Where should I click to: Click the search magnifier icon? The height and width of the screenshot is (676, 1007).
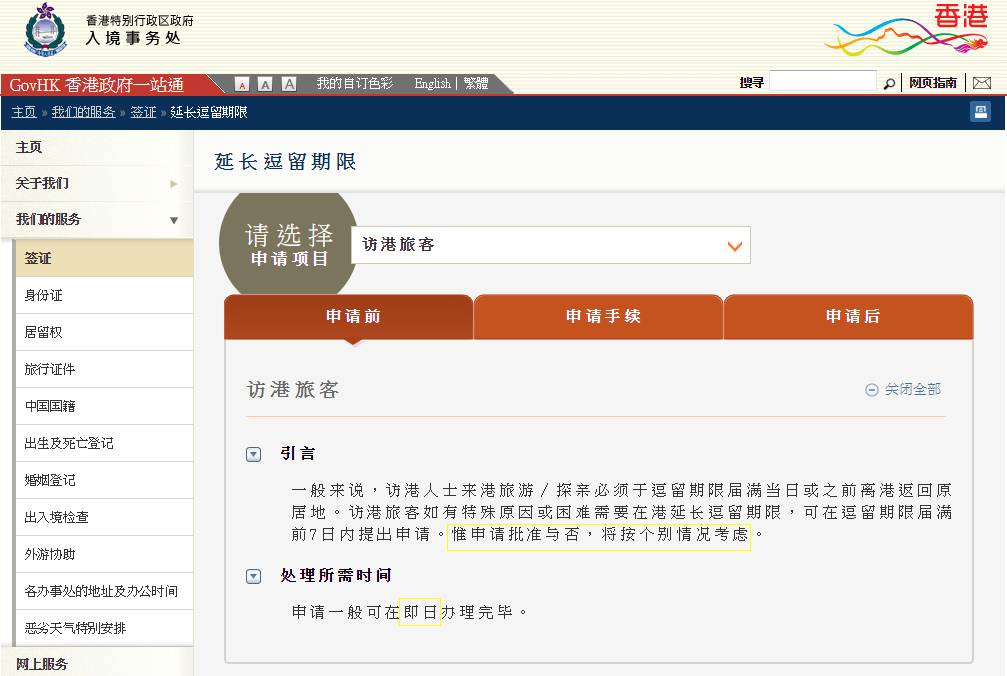point(890,82)
